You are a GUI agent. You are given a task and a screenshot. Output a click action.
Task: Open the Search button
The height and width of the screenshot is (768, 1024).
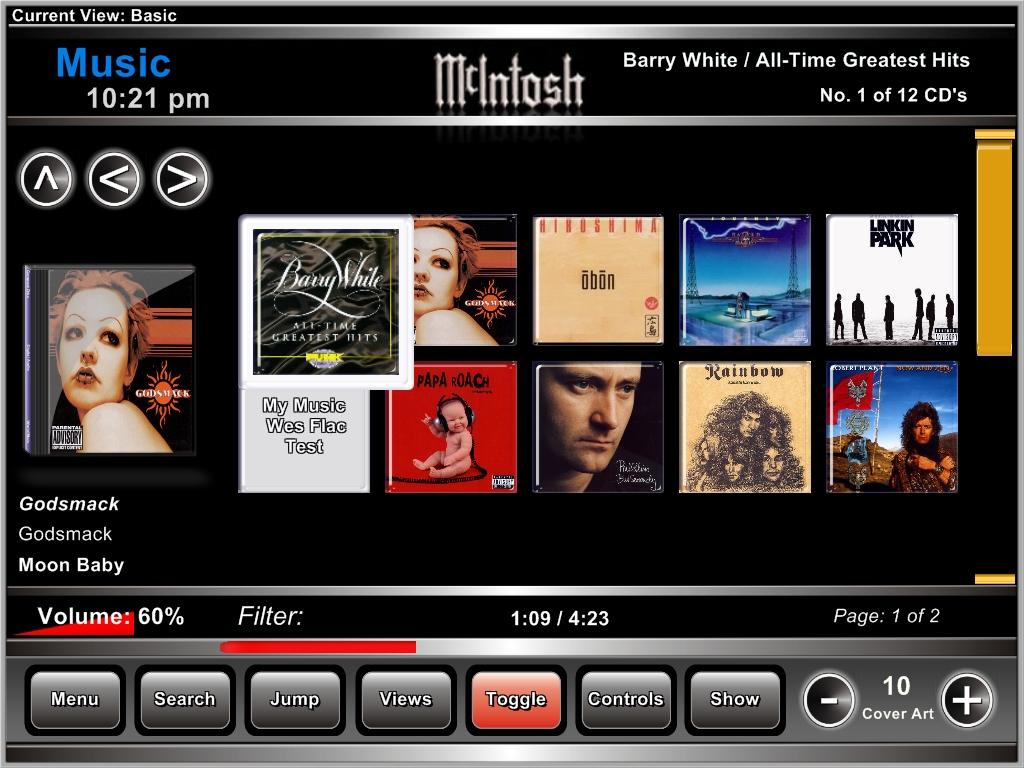[x=185, y=699]
